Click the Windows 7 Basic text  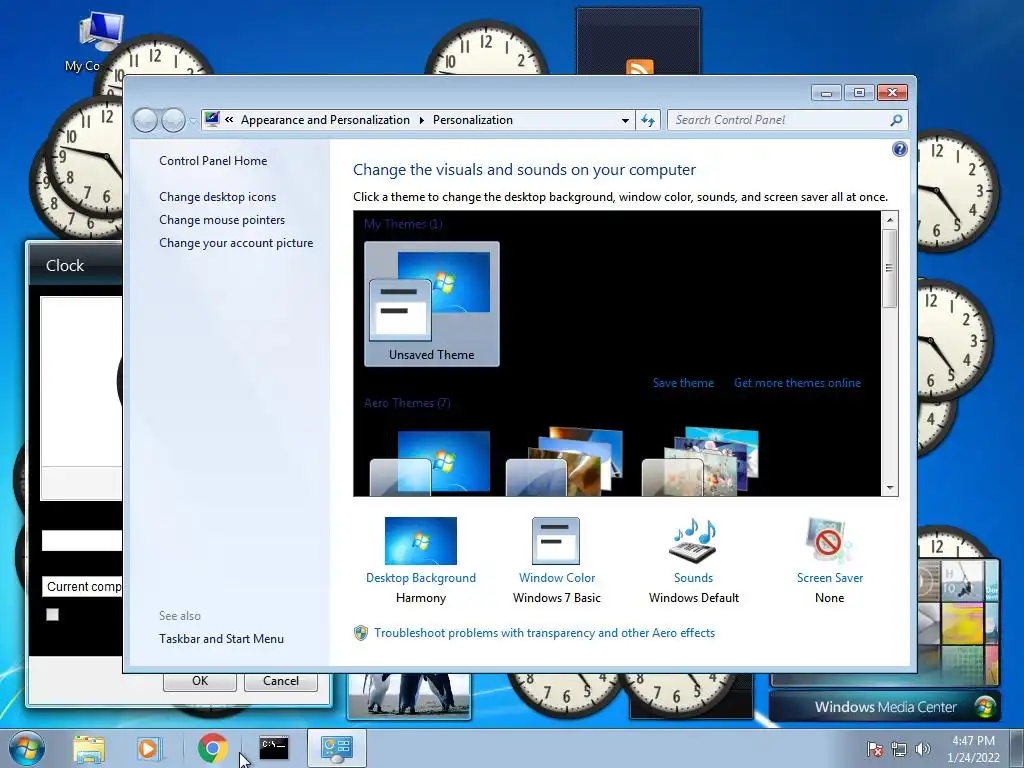click(x=556, y=598)
